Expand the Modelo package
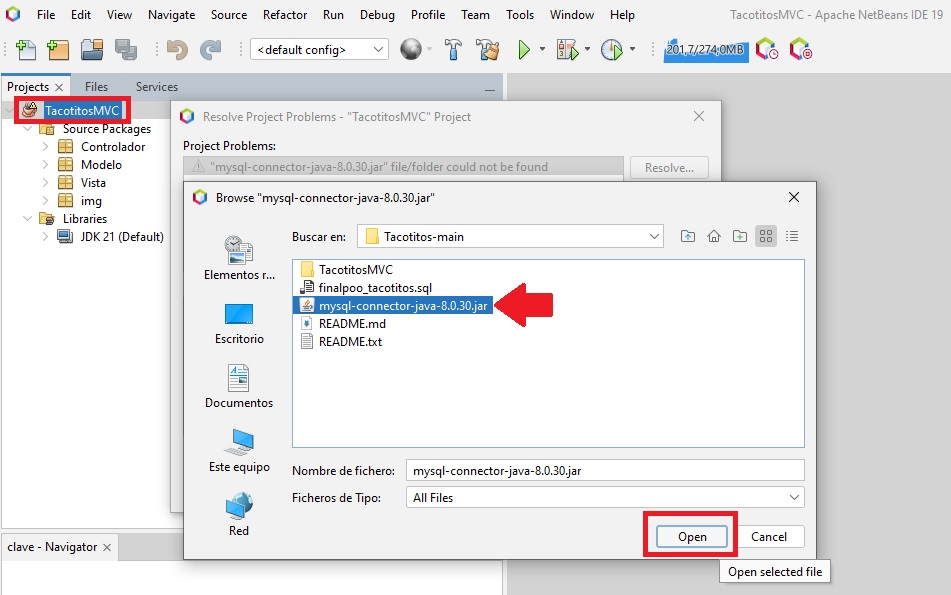Image resolution: width=951 pixels, height=595 pixels. 45,164
